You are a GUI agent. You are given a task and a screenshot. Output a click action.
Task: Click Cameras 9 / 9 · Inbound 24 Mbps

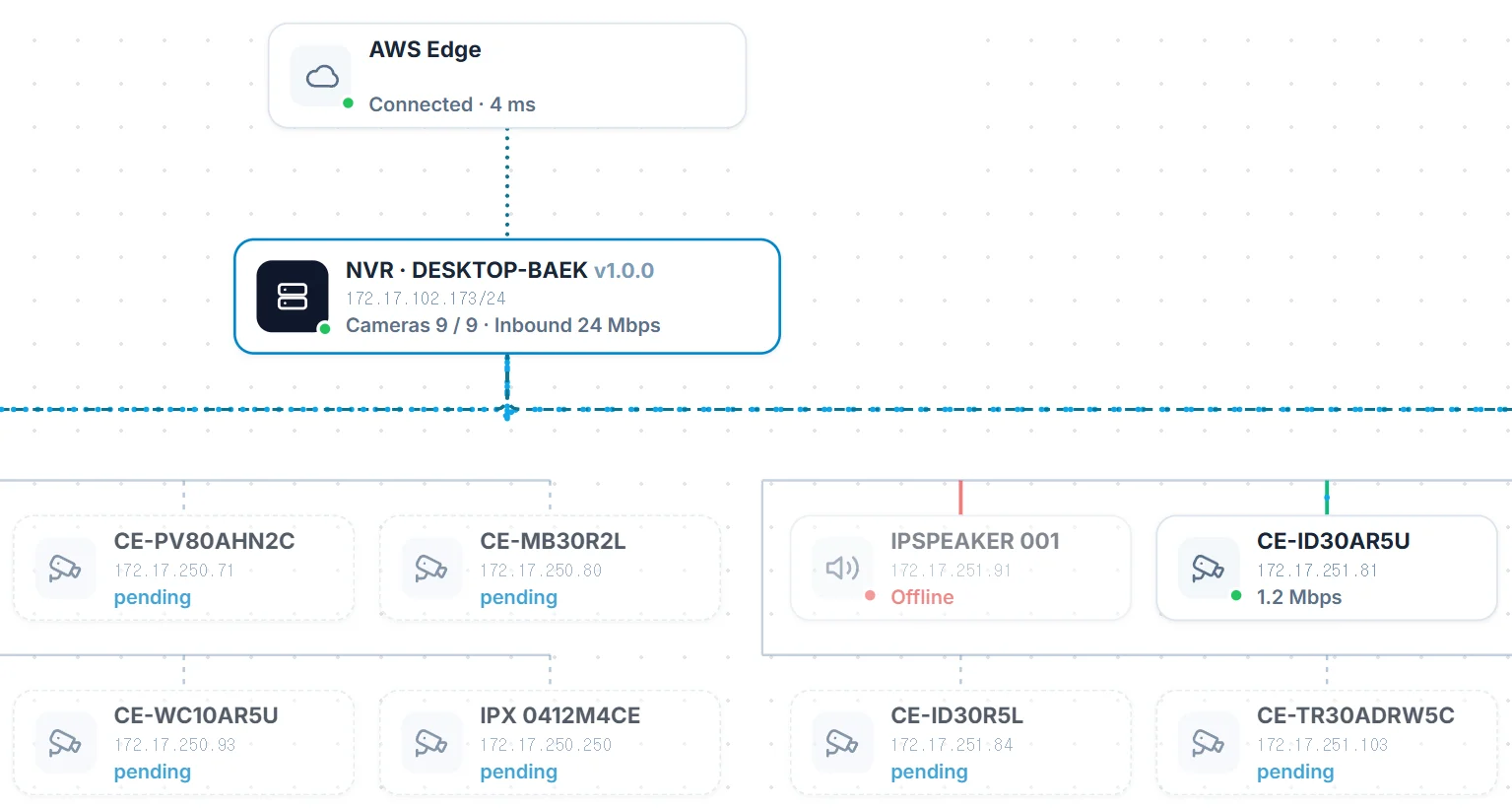[x=503, y=325]
